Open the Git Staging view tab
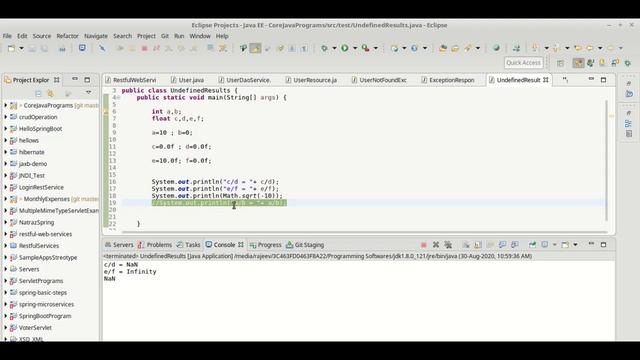 tap(305, 245)
